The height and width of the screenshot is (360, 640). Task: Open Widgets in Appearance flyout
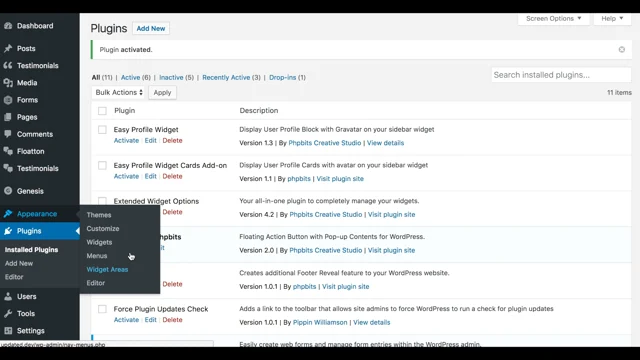[x=99, y=242]
